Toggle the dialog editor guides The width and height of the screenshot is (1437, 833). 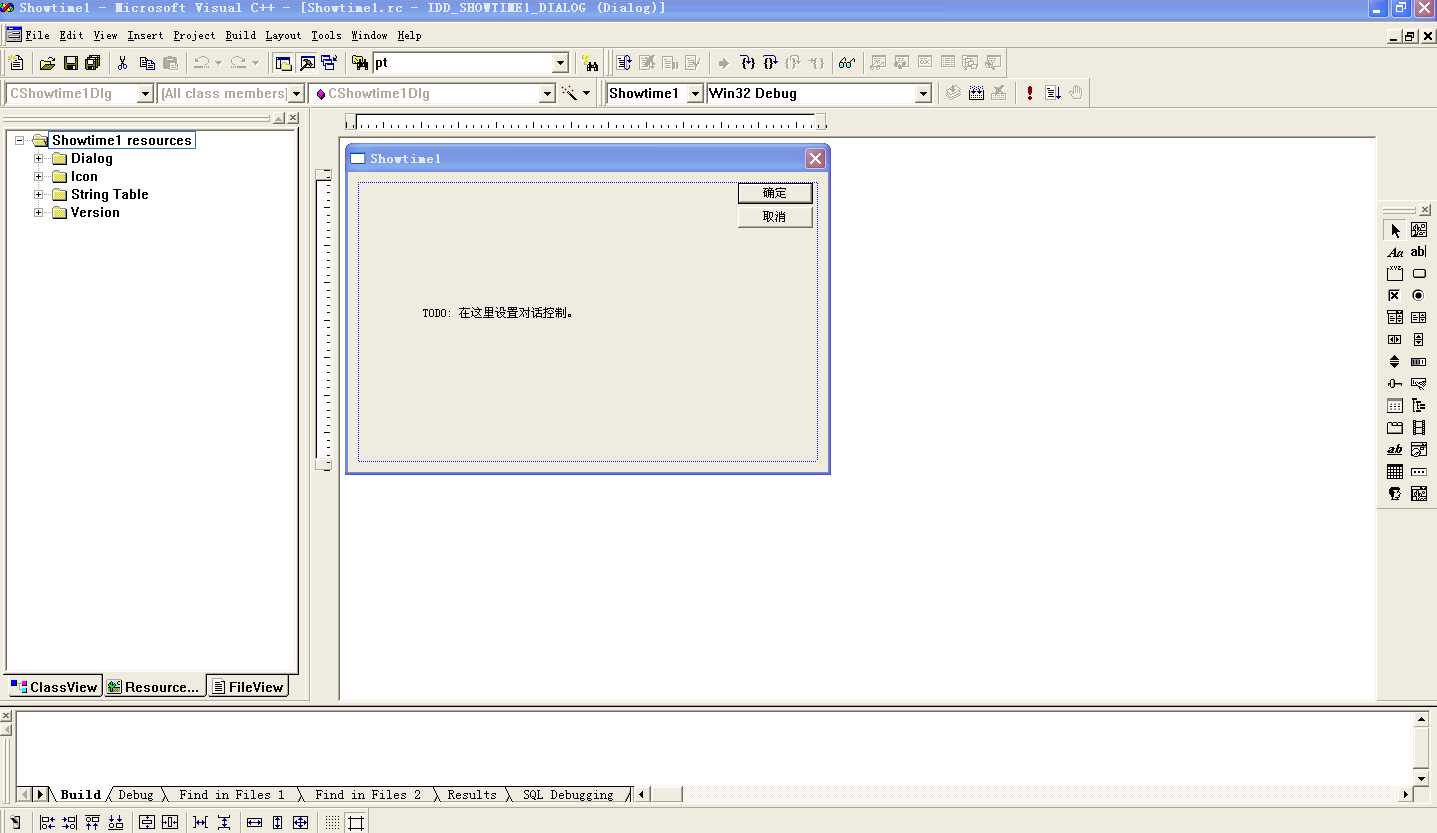point(356,822)
